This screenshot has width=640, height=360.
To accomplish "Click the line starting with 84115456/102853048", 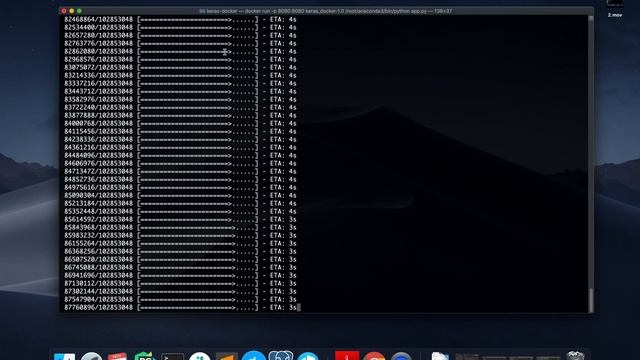I will (x=180, y=131).
